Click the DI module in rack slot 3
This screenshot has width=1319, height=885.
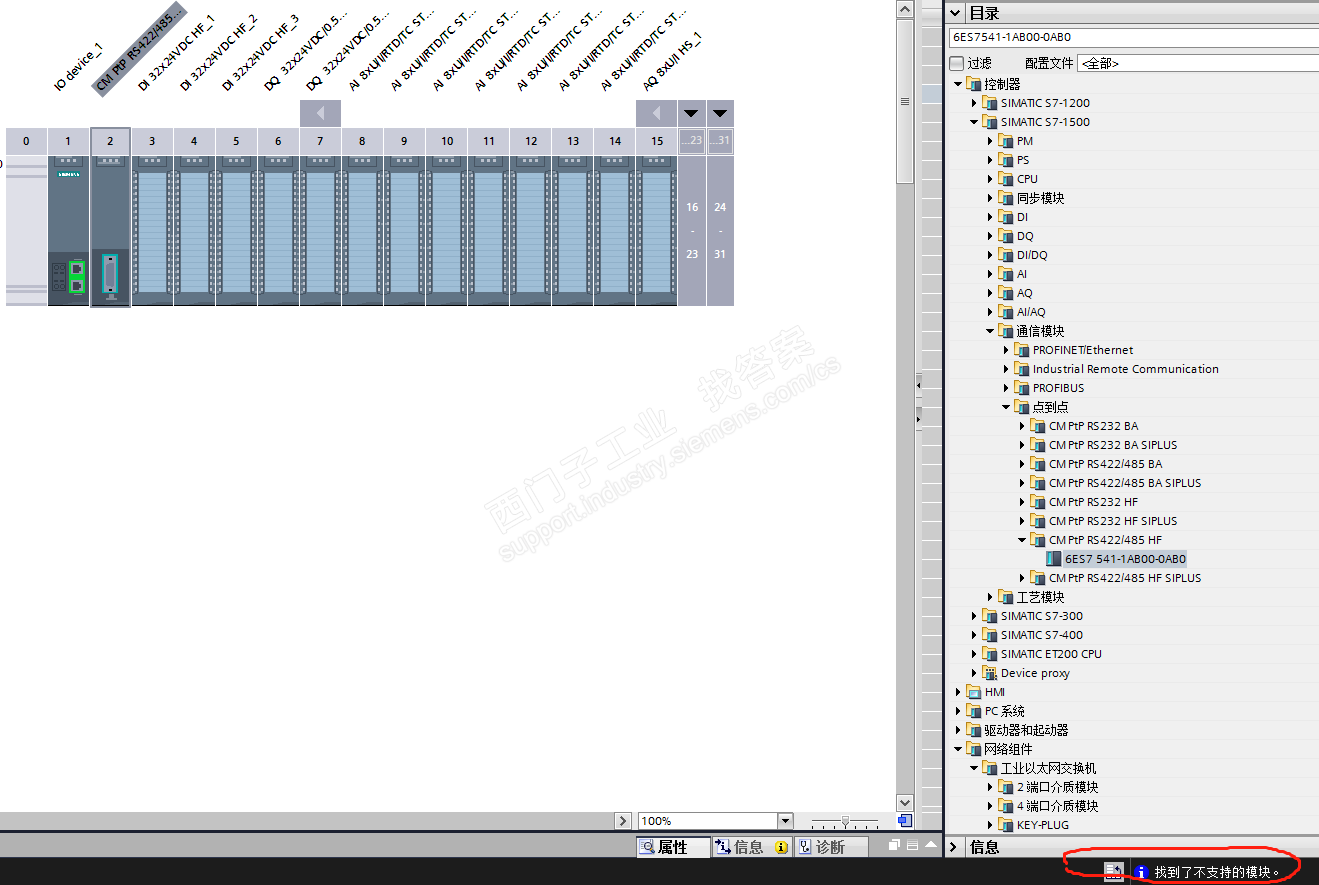click(x=152, y=230)
